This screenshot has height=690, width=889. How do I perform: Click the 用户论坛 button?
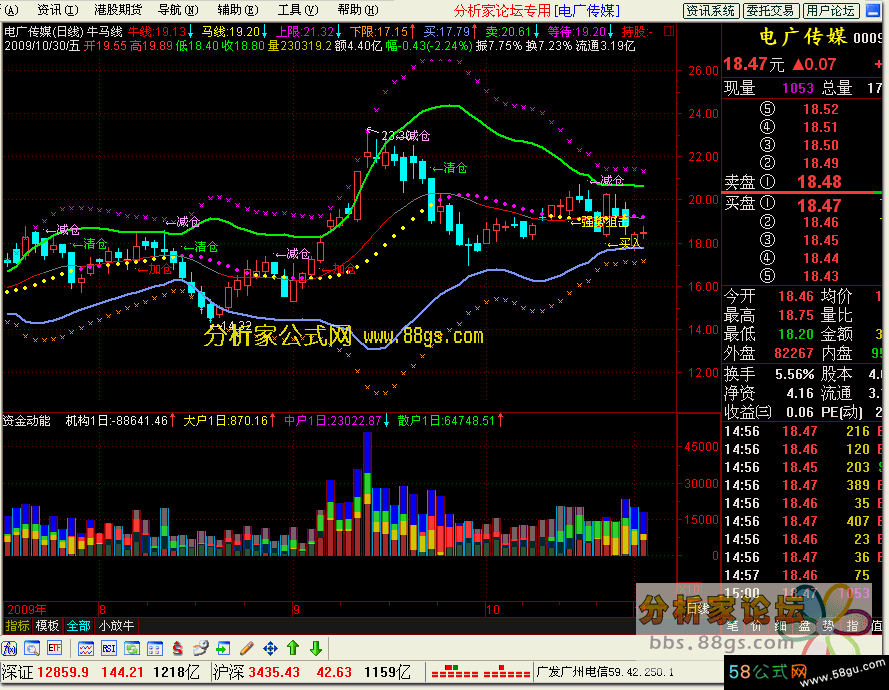click(831, 11)
